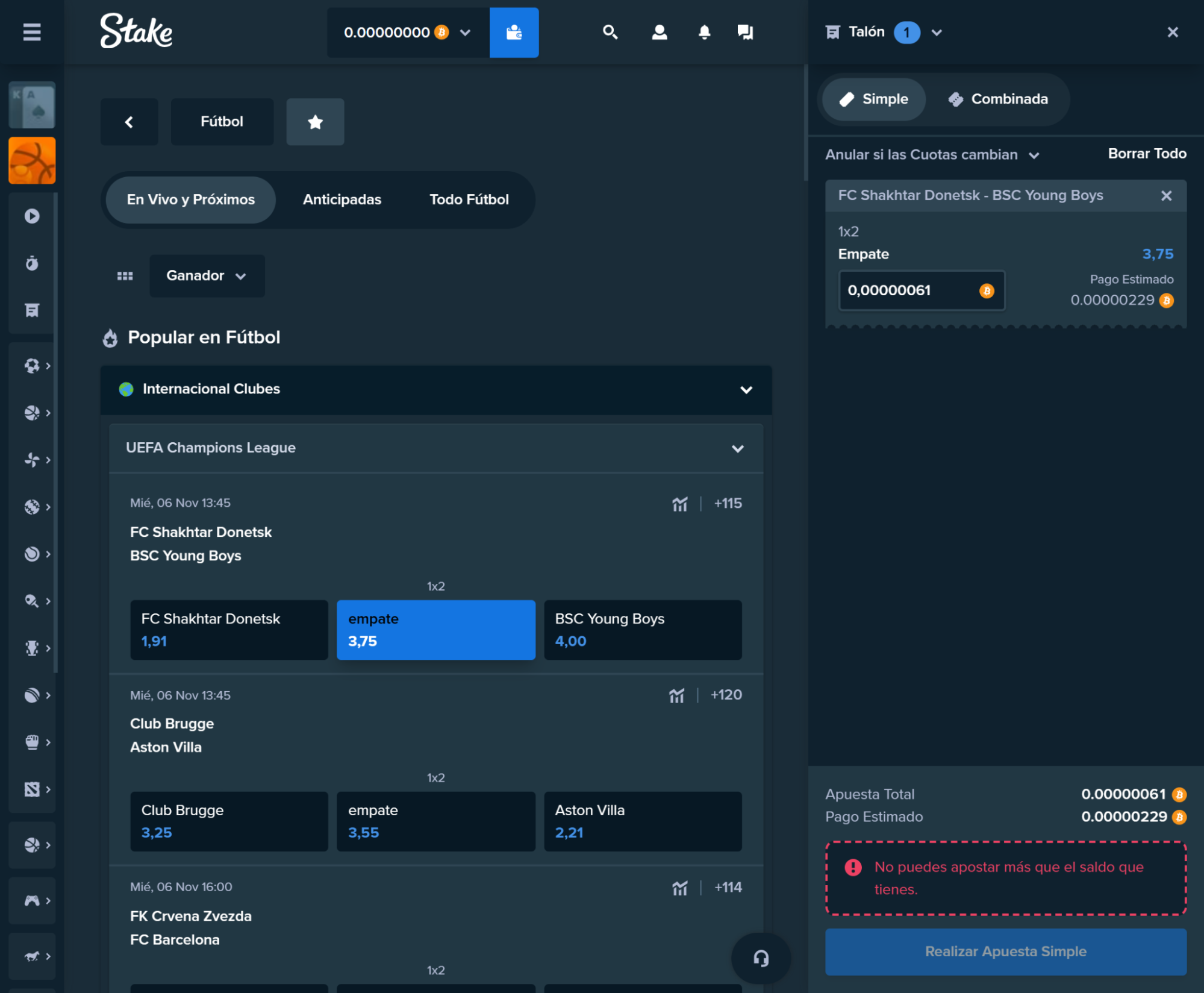Open the Aston Villa match title
Image resolution: width=1204 pixels, height=993 pixels.
[166, 747]
